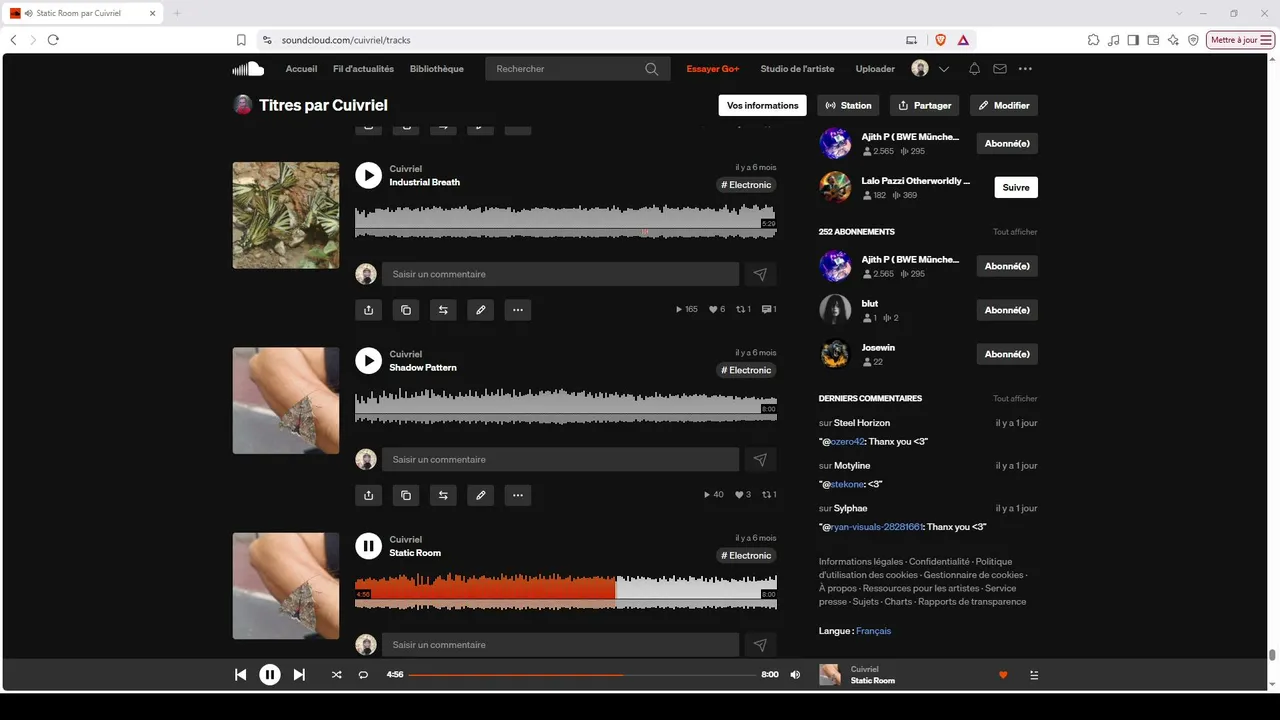The height and width of the screenshot is (720, 1280).
Task: Show all derniers commentaires with Tout afficher
Action: 1015,399
